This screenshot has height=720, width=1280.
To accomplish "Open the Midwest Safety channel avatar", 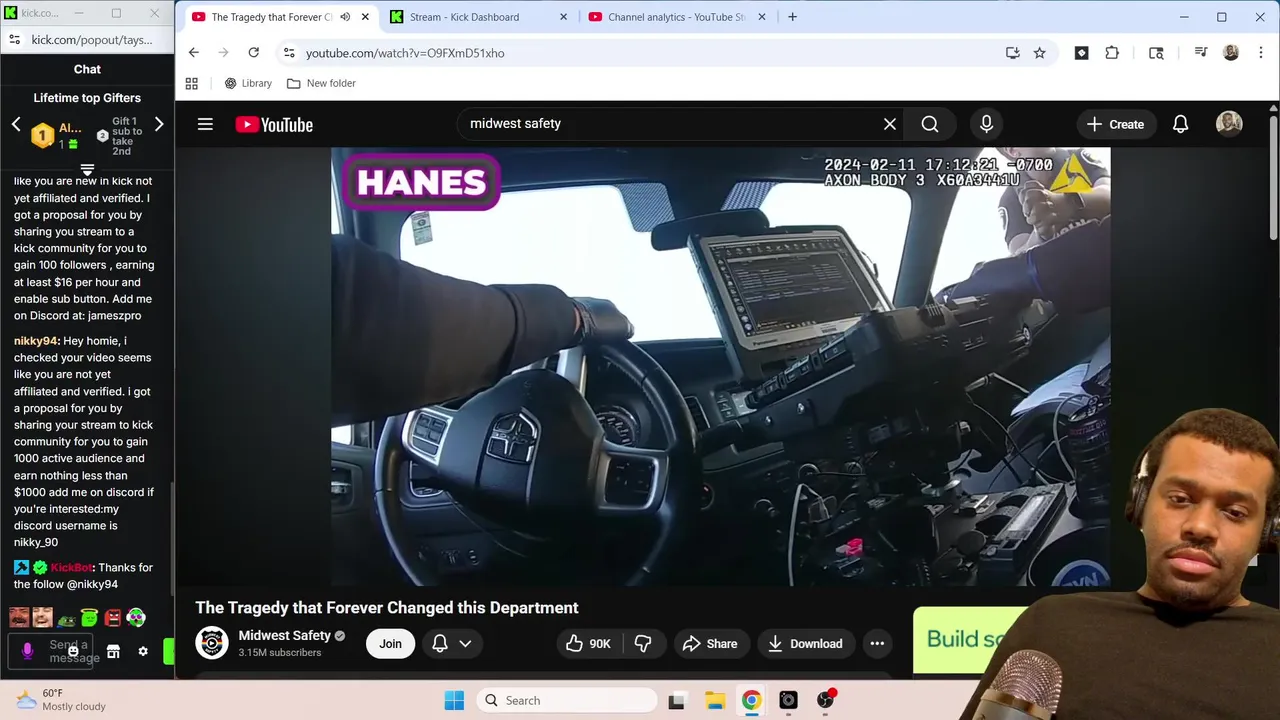I will click(x=212, y=643).
